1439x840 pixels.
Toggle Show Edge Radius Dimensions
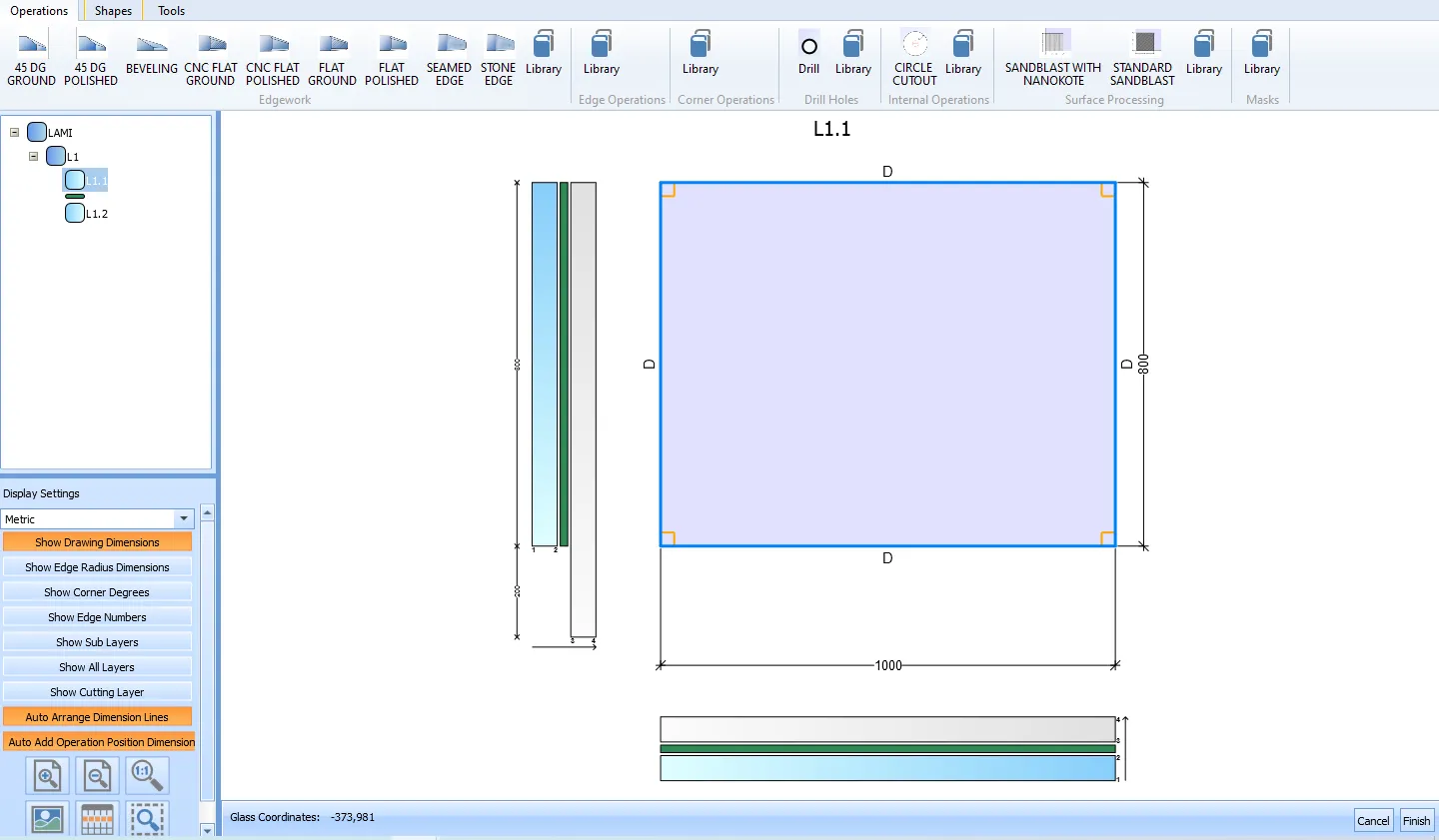click(97, 567)
